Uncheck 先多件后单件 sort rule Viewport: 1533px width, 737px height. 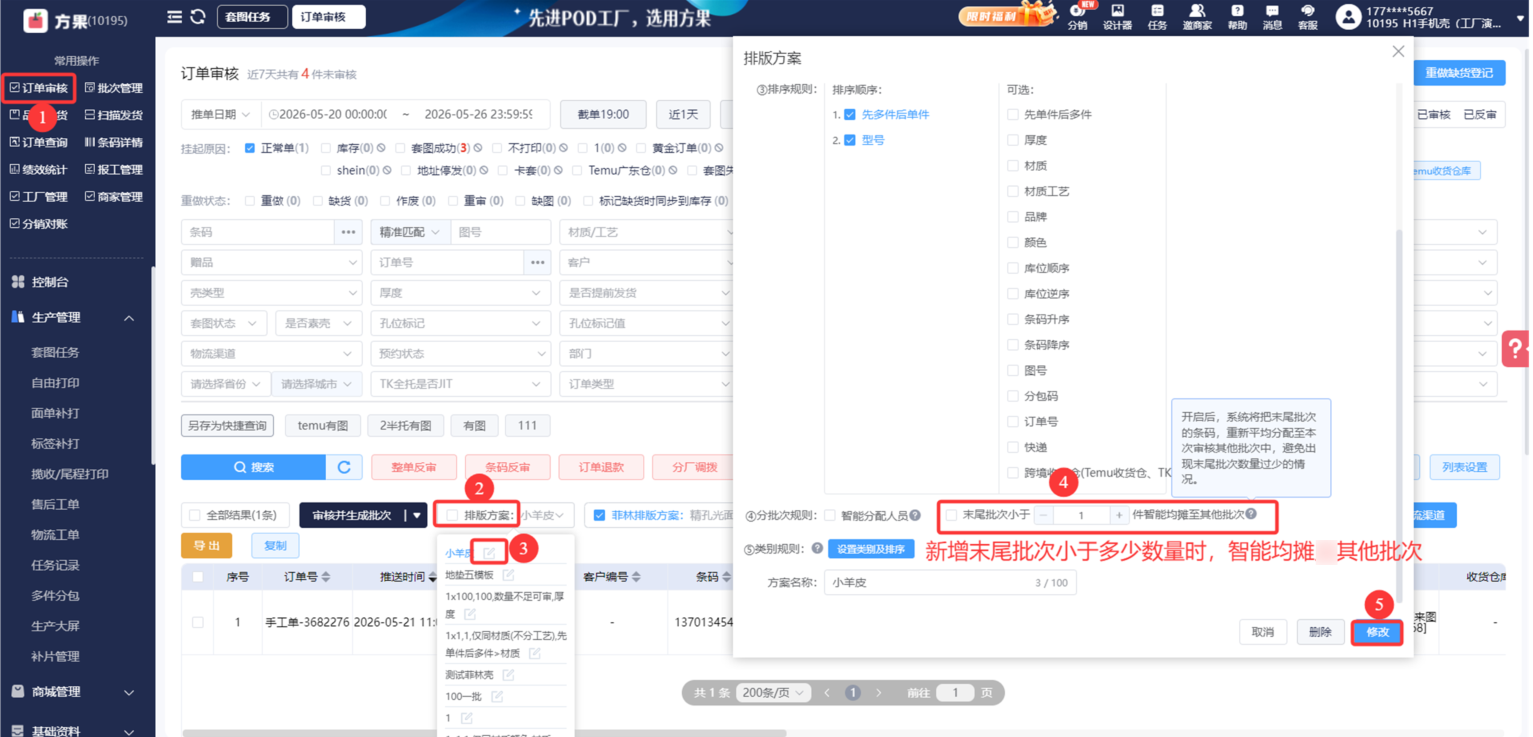[850, 115]
